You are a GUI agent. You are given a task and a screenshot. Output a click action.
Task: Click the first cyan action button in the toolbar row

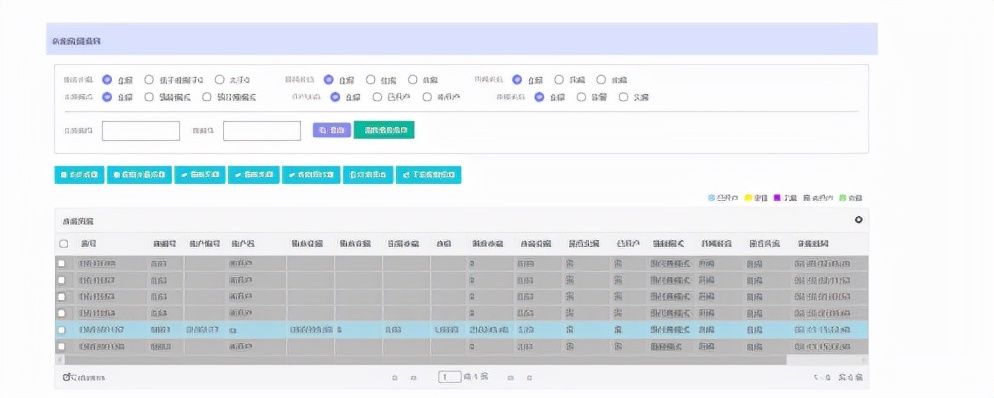tap(79, 175)
